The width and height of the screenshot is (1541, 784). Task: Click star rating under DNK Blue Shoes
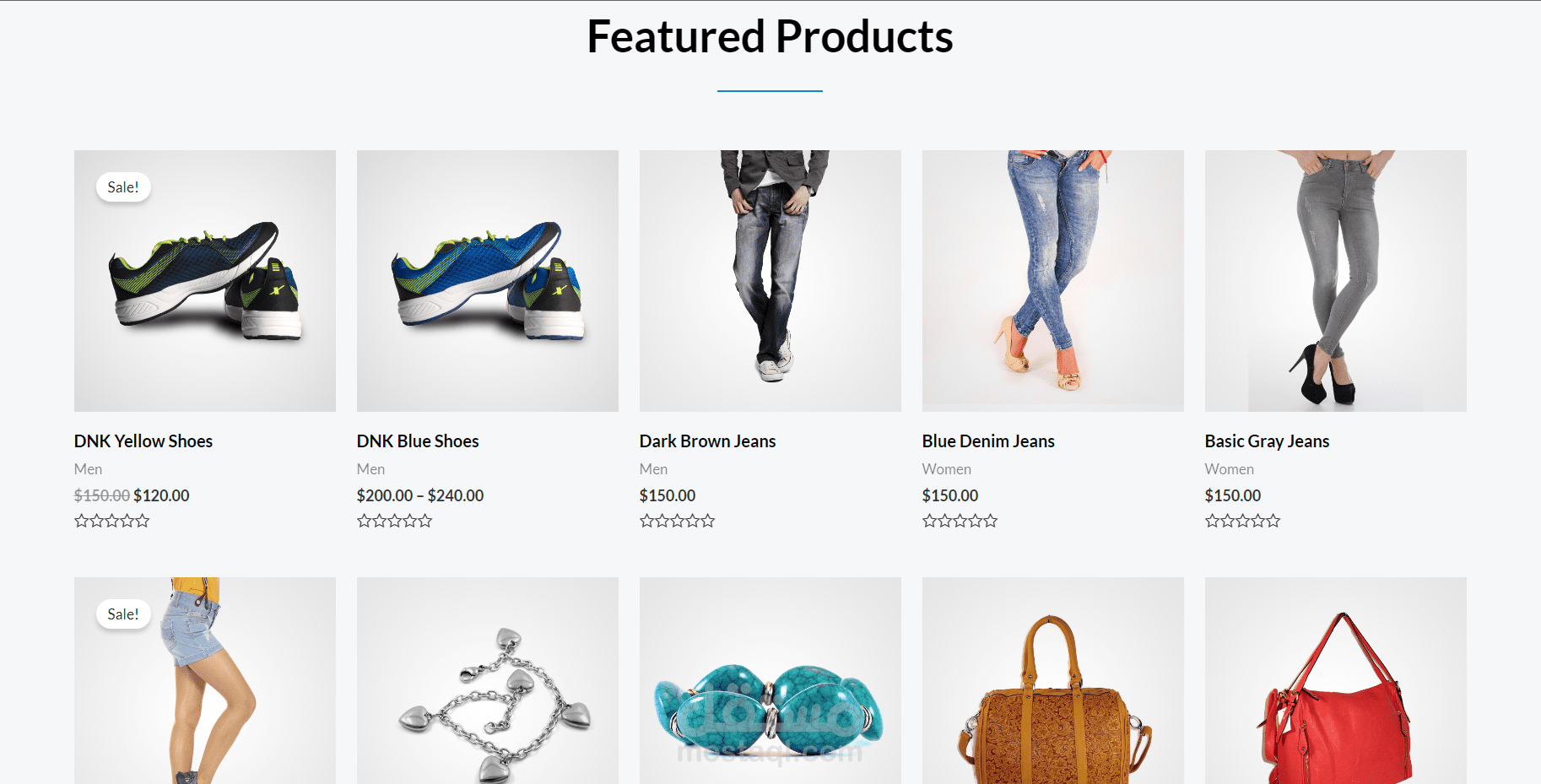coord(395,521)
